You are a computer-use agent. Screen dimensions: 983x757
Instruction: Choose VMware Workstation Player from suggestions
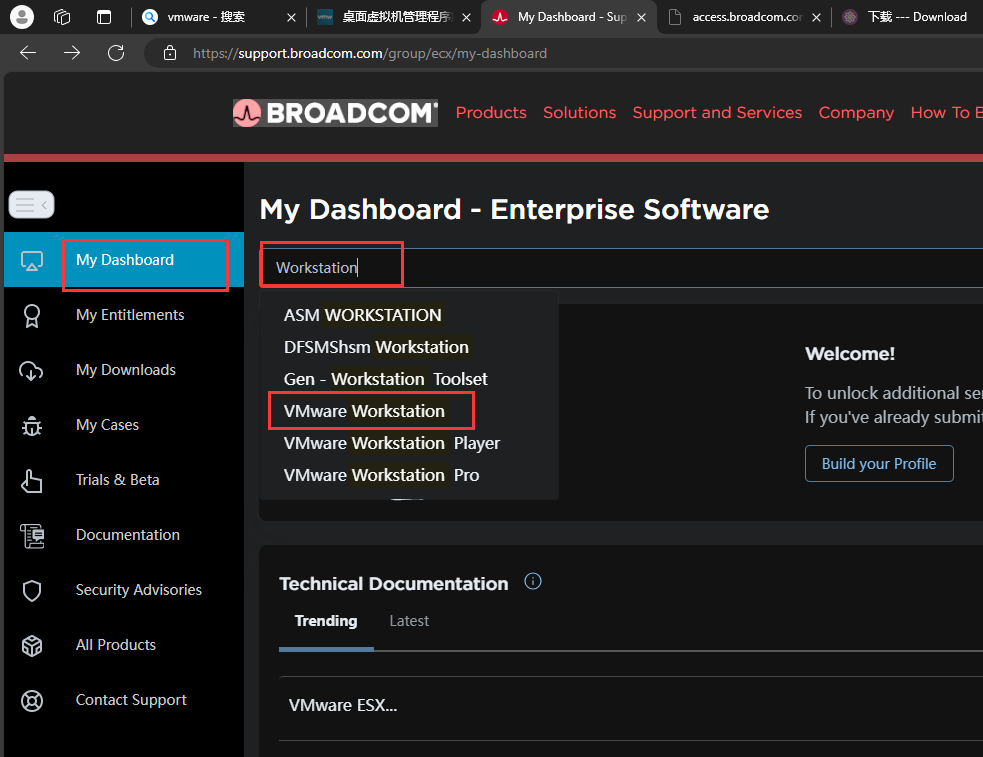(x=391, y=443)
